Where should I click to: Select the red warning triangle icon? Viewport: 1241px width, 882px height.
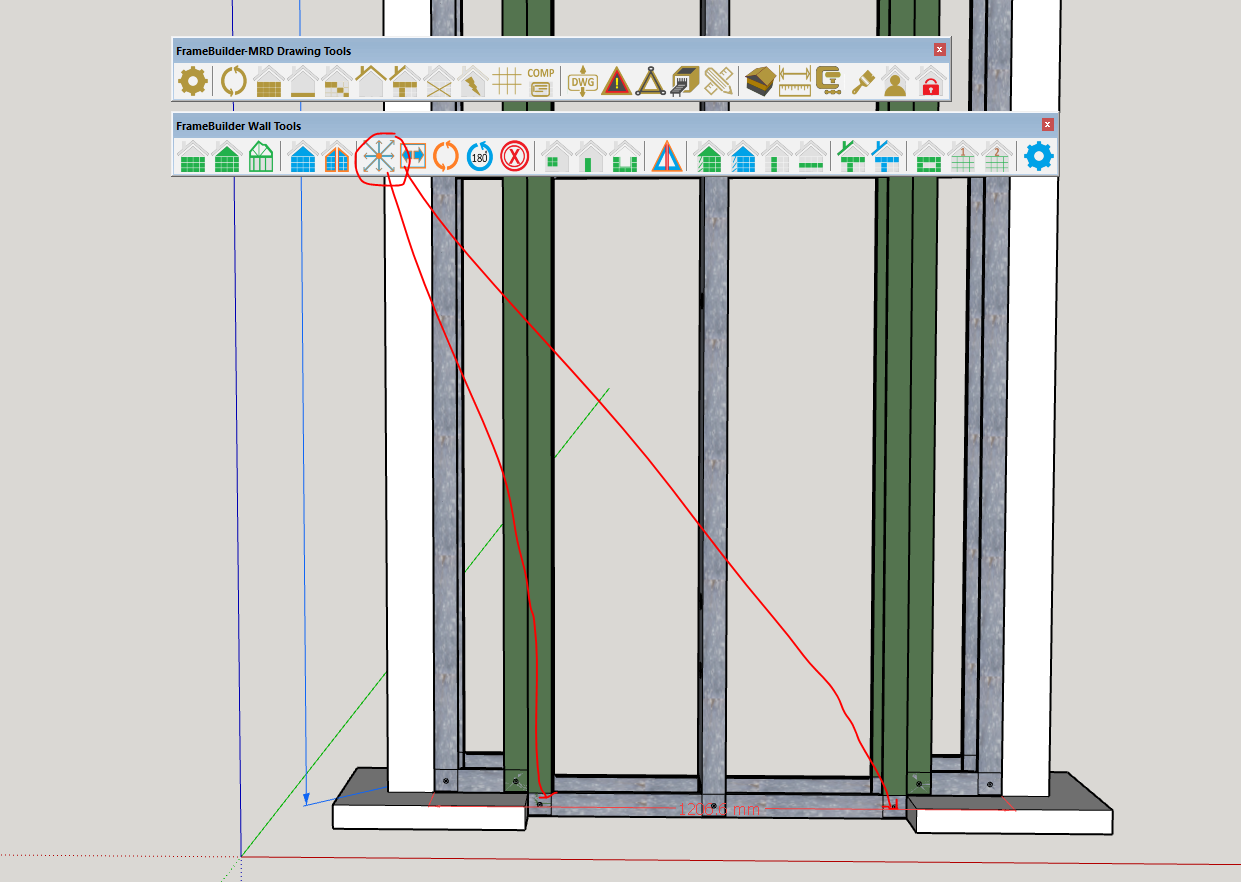coord(617,81)
